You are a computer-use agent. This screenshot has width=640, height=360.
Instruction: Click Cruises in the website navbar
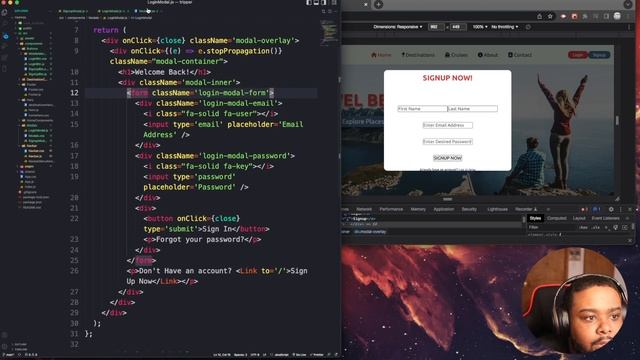click(456, 55)
